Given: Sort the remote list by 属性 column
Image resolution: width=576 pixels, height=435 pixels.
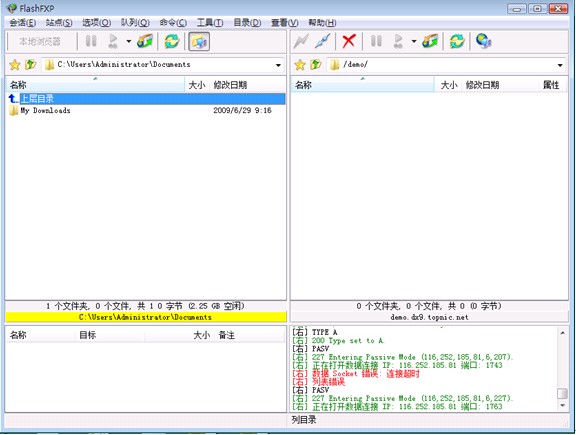Looking at the screenshot, I should tap(551, 85).
